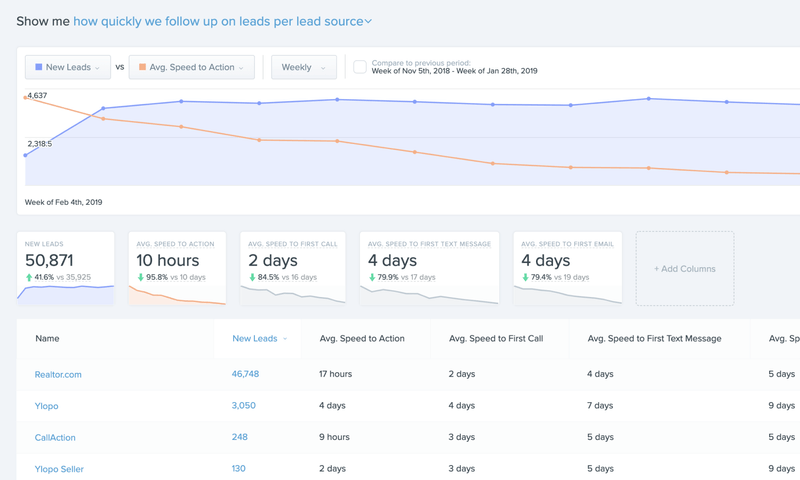
Task: Open the report selector 'how quickly we follow up on leads per lead source'
Action: pos(222,21)
